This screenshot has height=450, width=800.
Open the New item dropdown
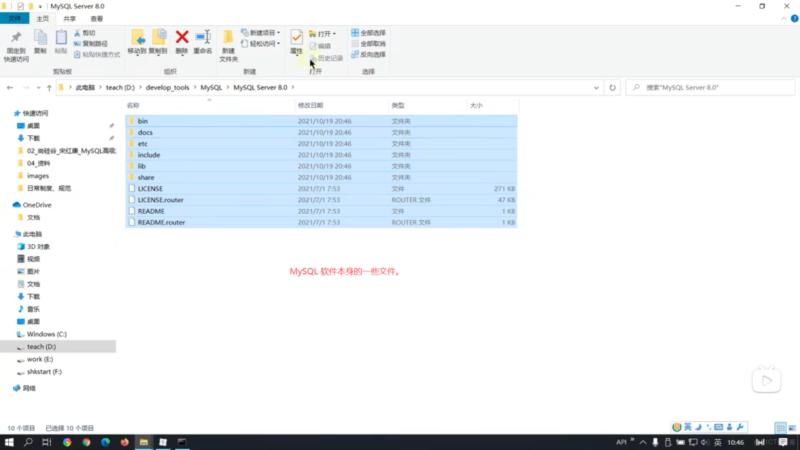click(x=261, y=33)
